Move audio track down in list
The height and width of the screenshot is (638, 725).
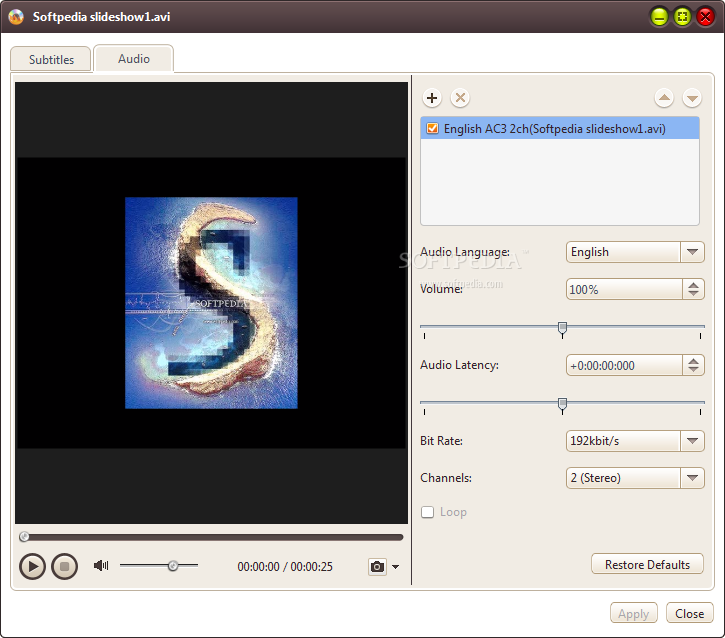(692, 98)
